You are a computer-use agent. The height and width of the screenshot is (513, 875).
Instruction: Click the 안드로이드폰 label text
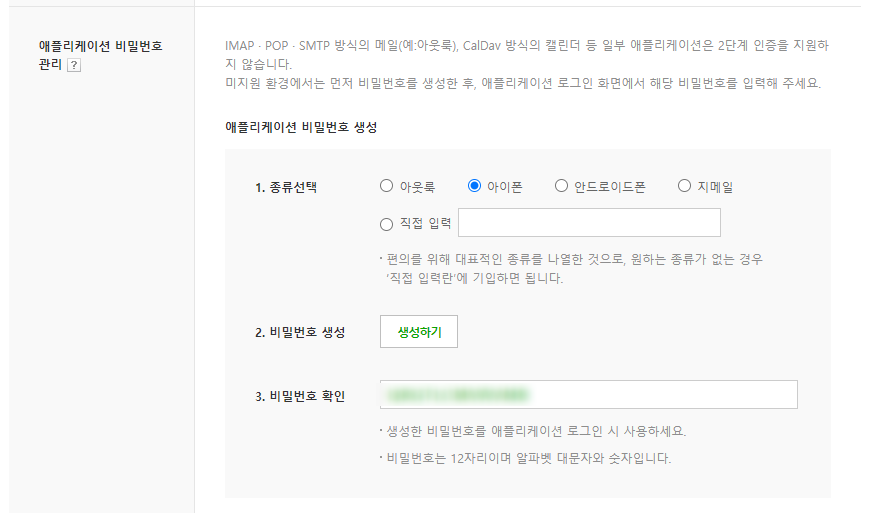609,187
